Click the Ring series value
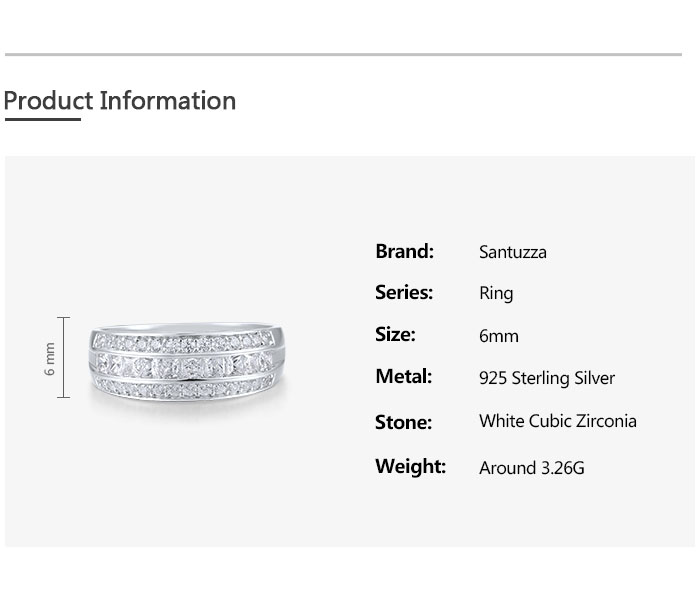The width and height of the screenshot is (700, 607). pos(496,294)
